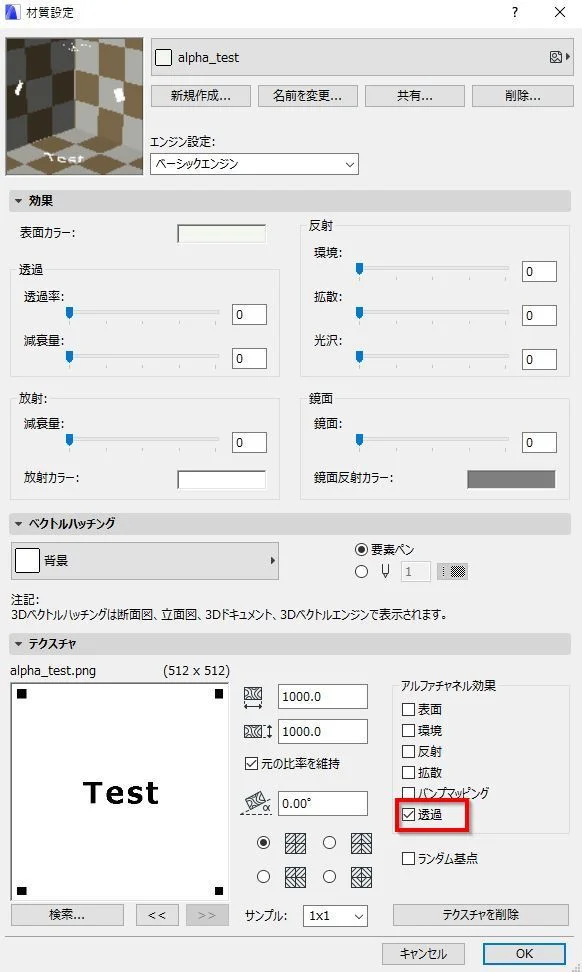Open the alpha_test material name selector
This screenshot has height=972, width=582.
(x=362, y=57)
